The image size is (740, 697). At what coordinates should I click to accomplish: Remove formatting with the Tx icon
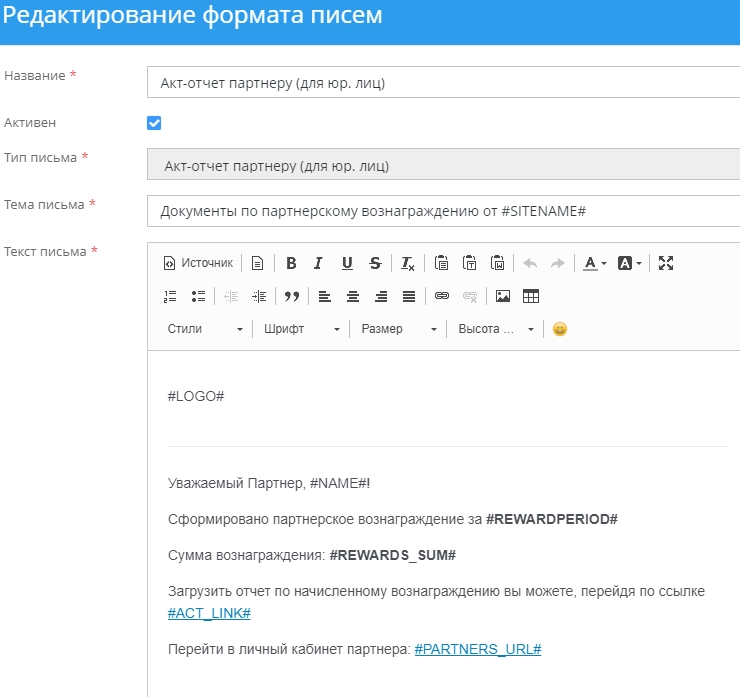coord(408,263)
